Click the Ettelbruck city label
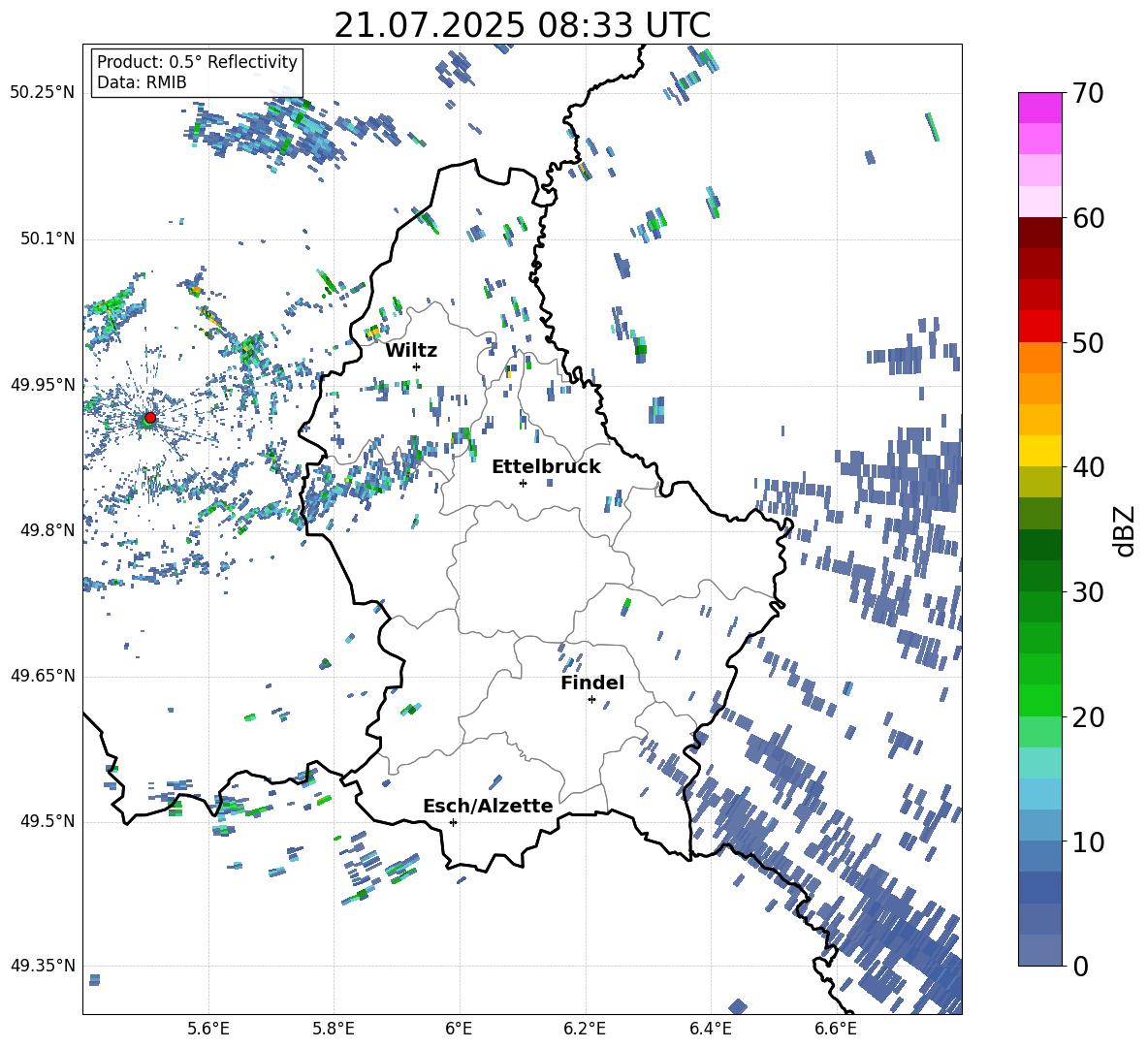 tap(546, 467)
